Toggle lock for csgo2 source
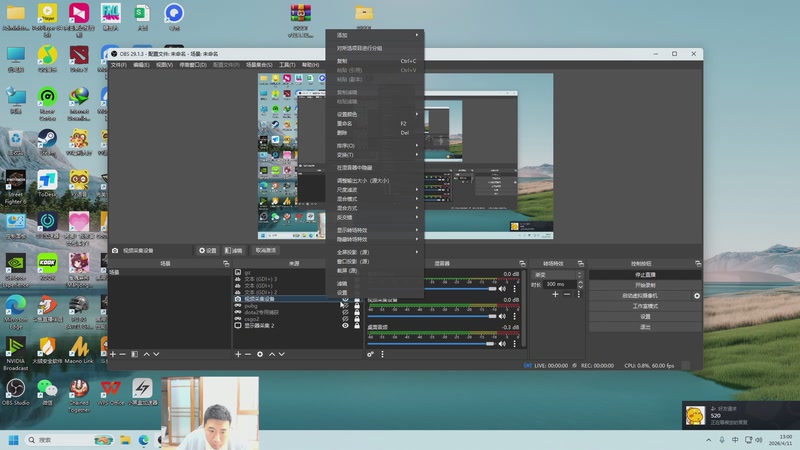 tap(357, 319)
